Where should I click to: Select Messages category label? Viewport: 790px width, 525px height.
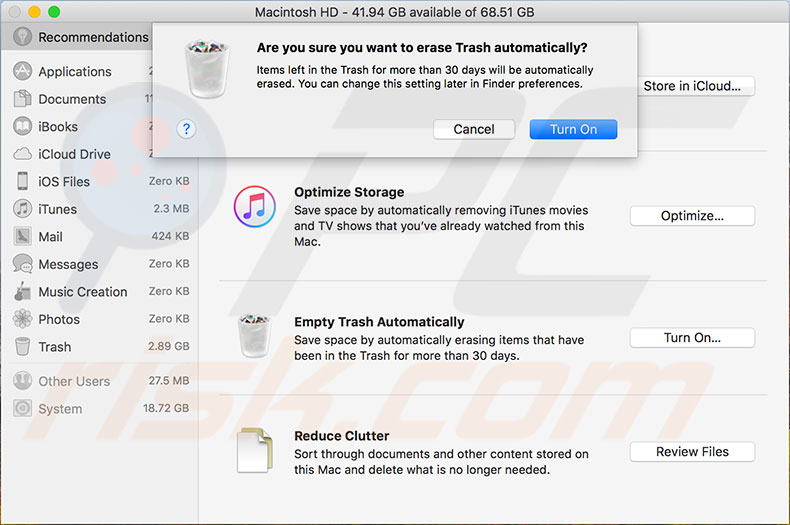[68, 265]
